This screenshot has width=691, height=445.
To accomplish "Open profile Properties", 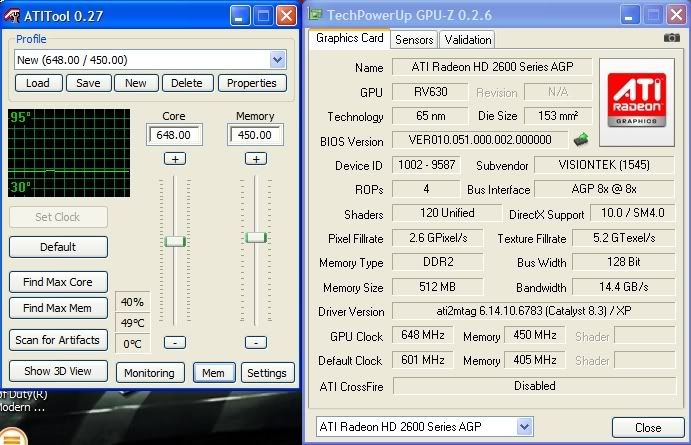I will click(252, 83).
